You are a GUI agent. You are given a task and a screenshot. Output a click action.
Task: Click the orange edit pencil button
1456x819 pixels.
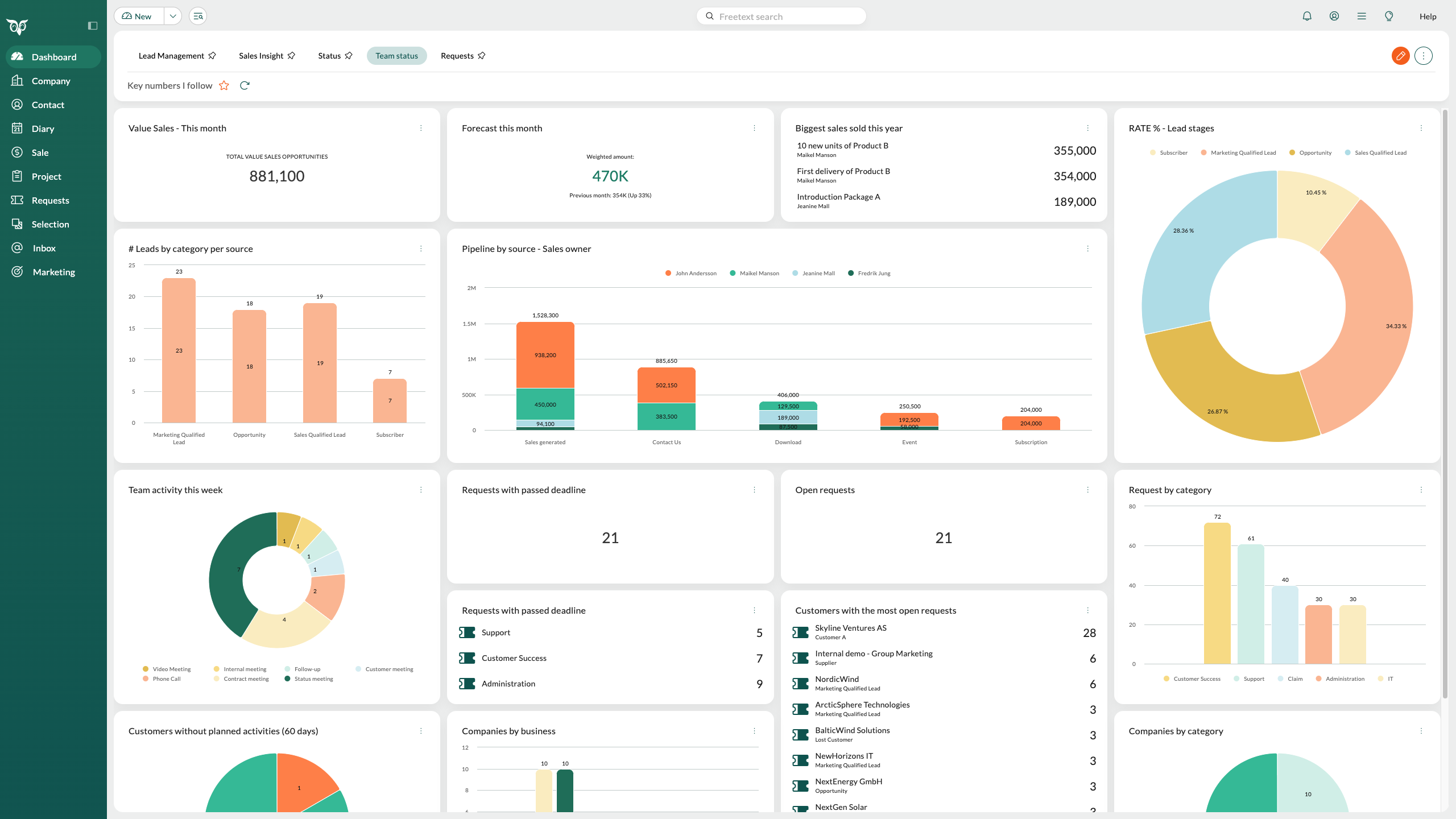(1400, 56)
